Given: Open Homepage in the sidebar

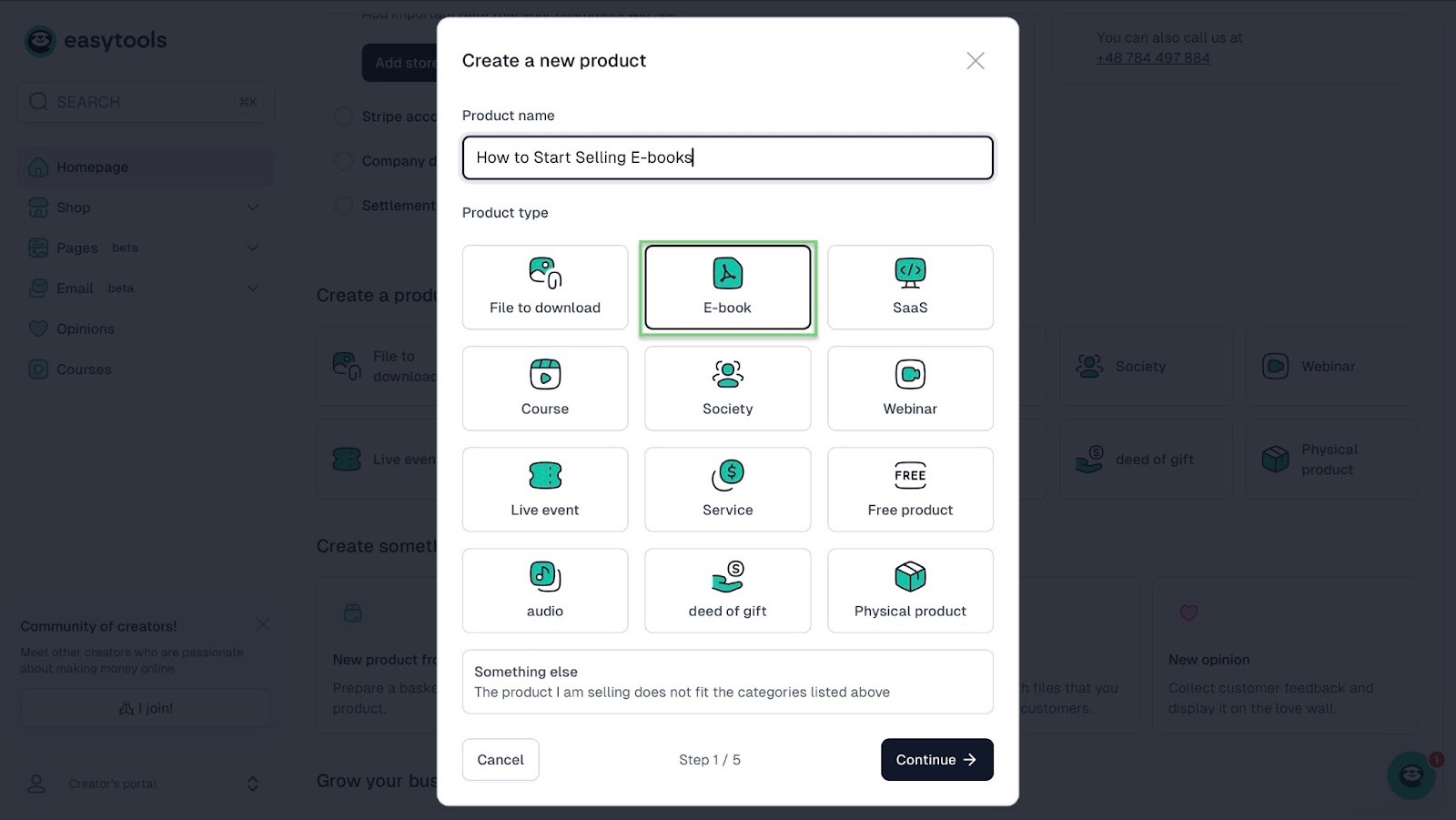Looking at the screenshot, I should tap(146, 167).
